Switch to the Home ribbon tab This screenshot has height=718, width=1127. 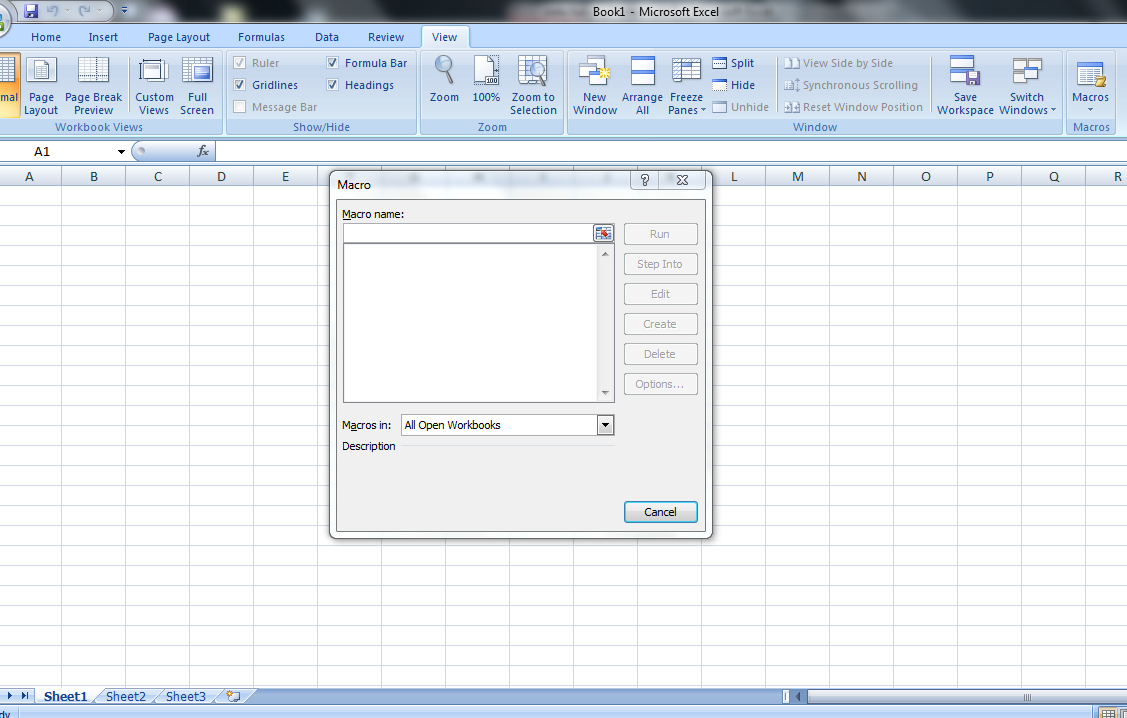click(45, 36)
